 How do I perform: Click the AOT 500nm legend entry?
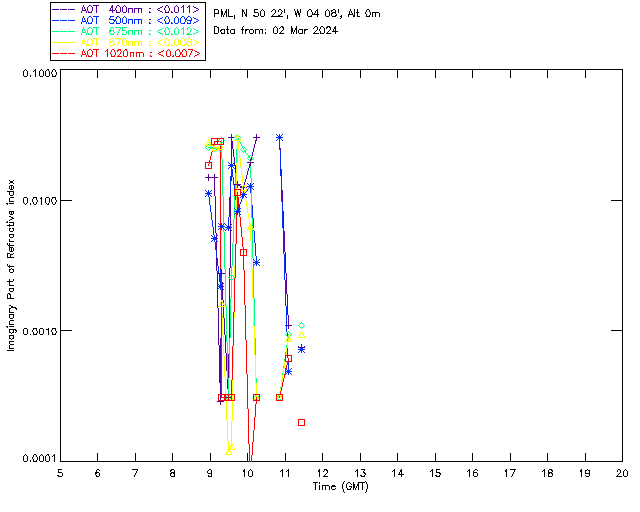coord(127,20)
